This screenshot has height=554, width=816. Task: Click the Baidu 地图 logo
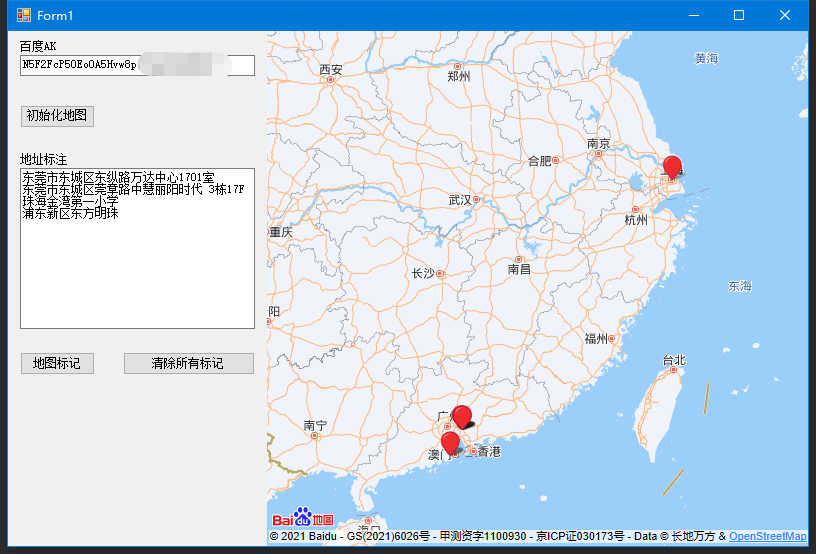click(303, 518)
